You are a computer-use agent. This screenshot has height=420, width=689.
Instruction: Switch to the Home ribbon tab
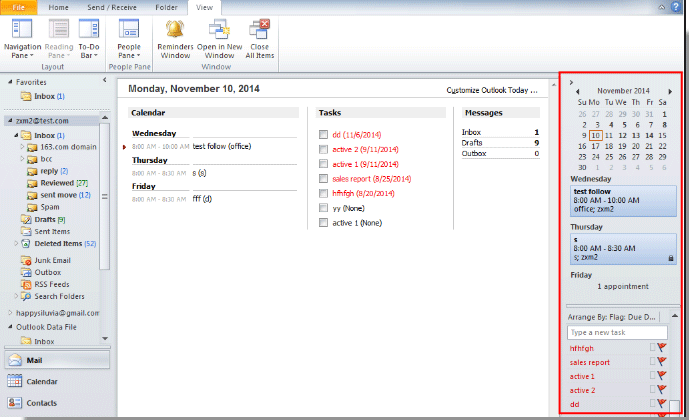[x=59, y=7]
